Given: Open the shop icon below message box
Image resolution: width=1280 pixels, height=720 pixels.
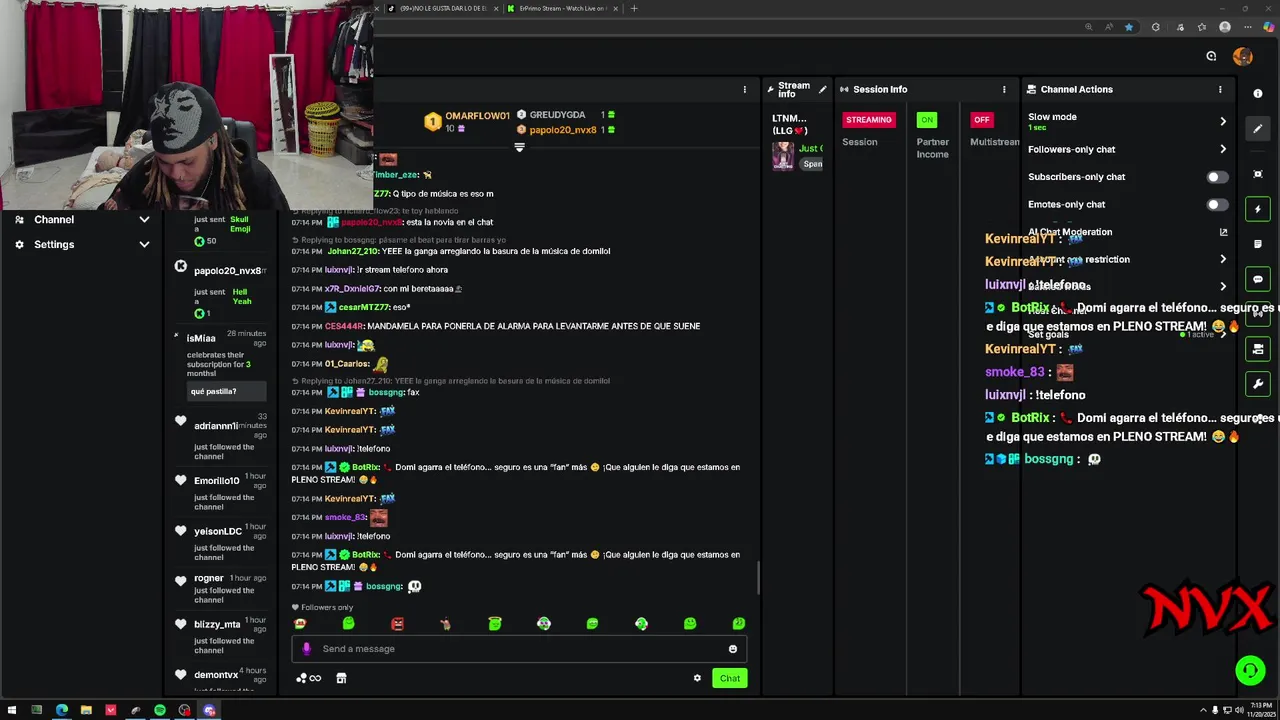Looking at the screenshot, I should 341,678.
